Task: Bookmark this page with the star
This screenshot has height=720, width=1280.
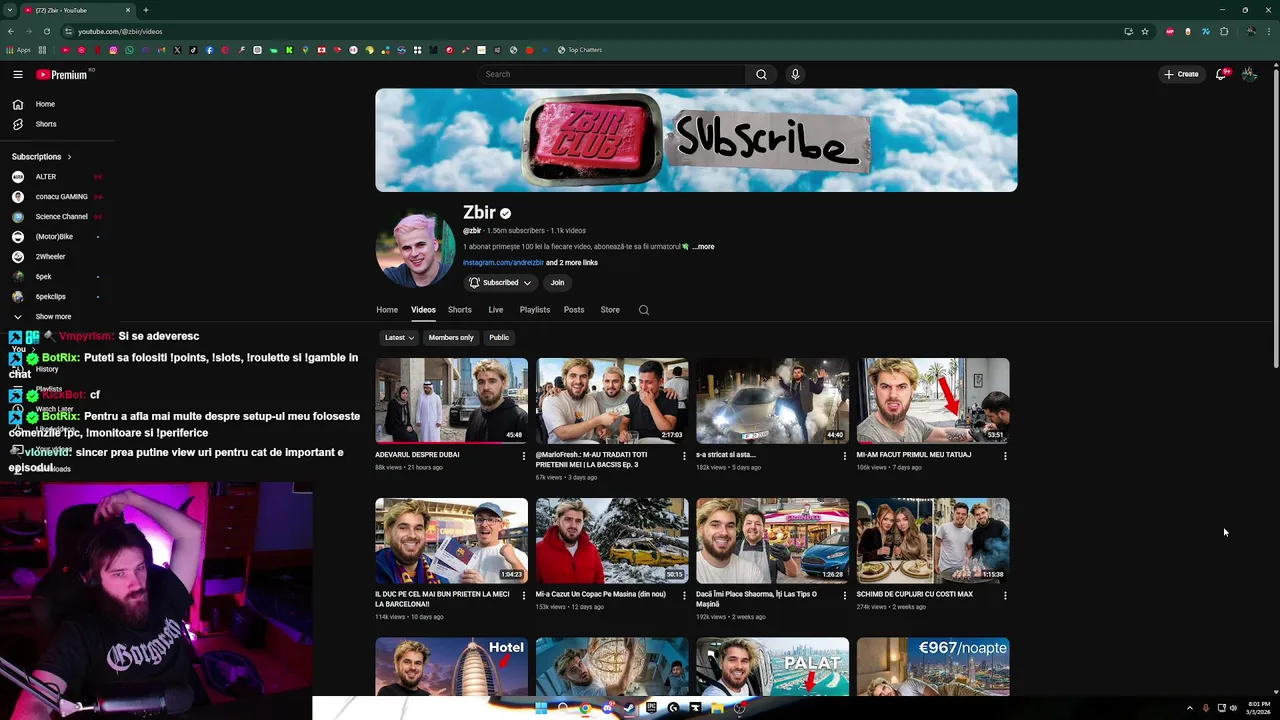Action: coord(1145,31)
